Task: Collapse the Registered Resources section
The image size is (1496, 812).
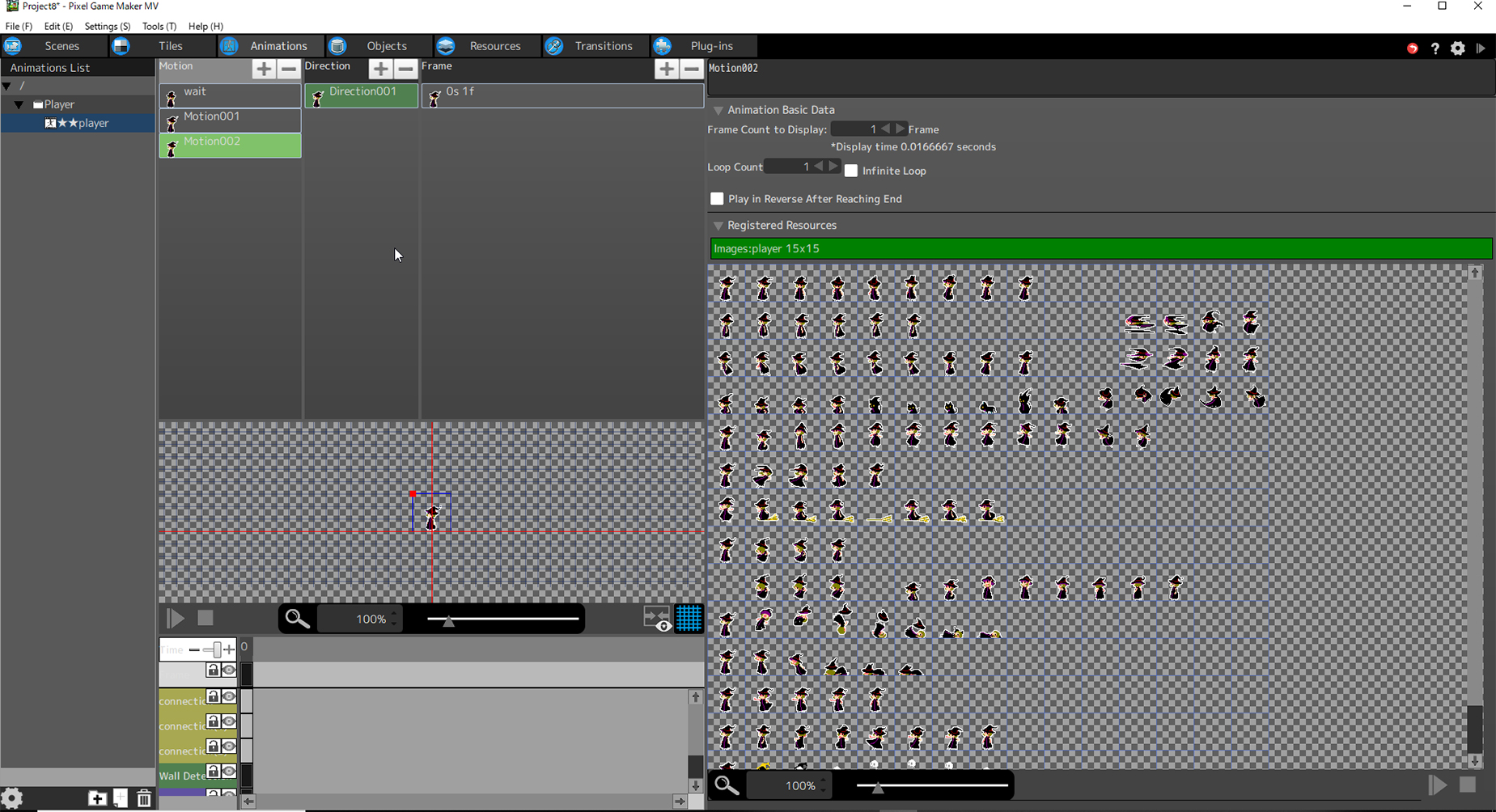Action: click(x=718, y=226)
